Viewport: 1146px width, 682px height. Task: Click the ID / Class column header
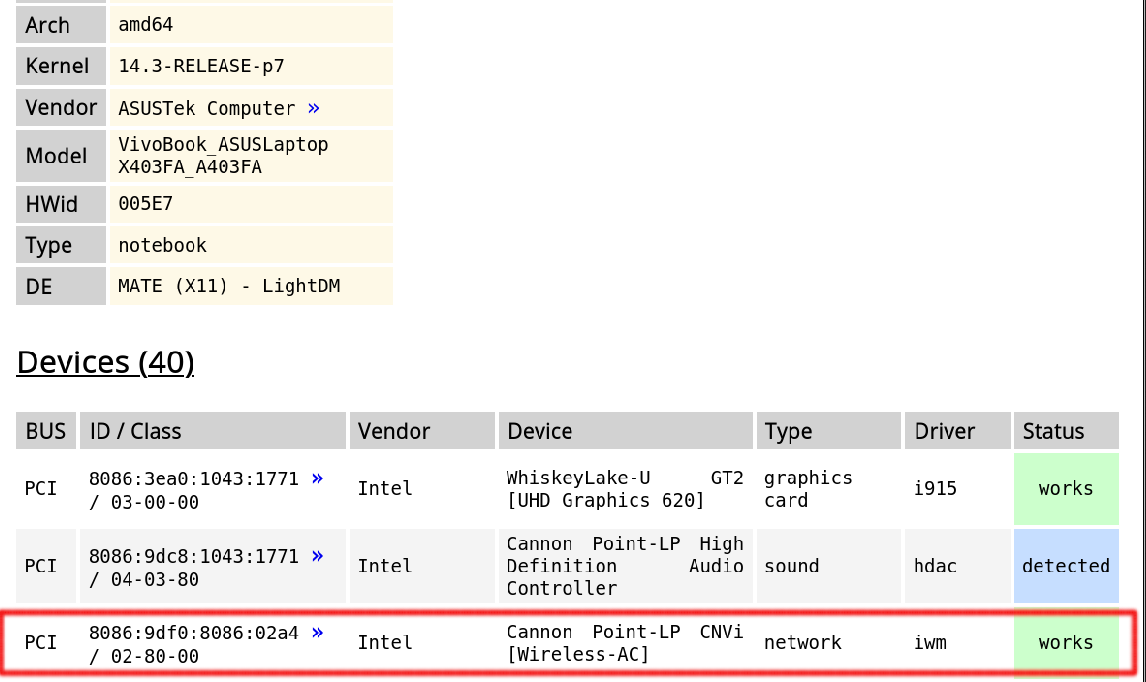(135, 431)
